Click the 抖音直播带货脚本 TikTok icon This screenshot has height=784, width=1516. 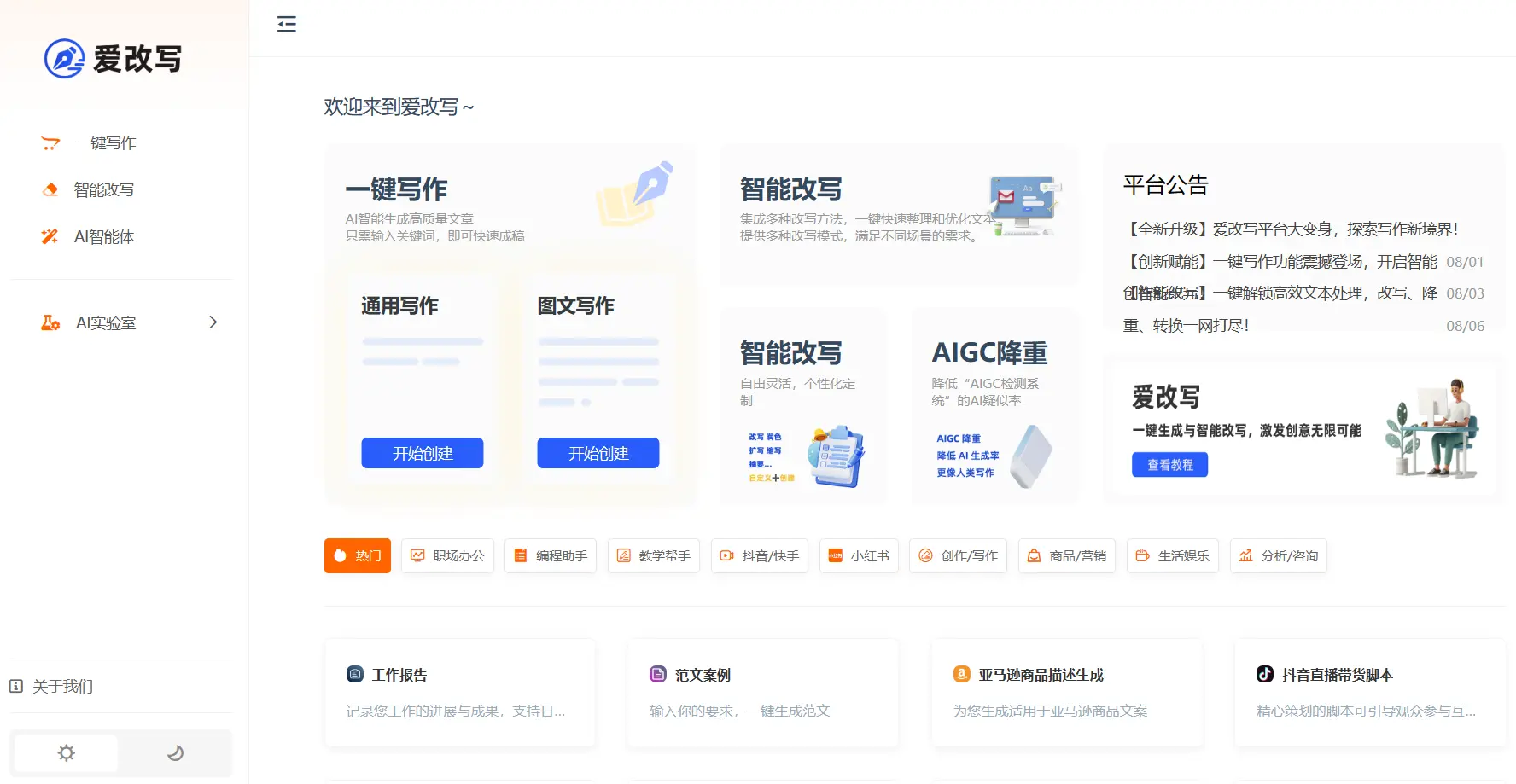[1265, 675]
